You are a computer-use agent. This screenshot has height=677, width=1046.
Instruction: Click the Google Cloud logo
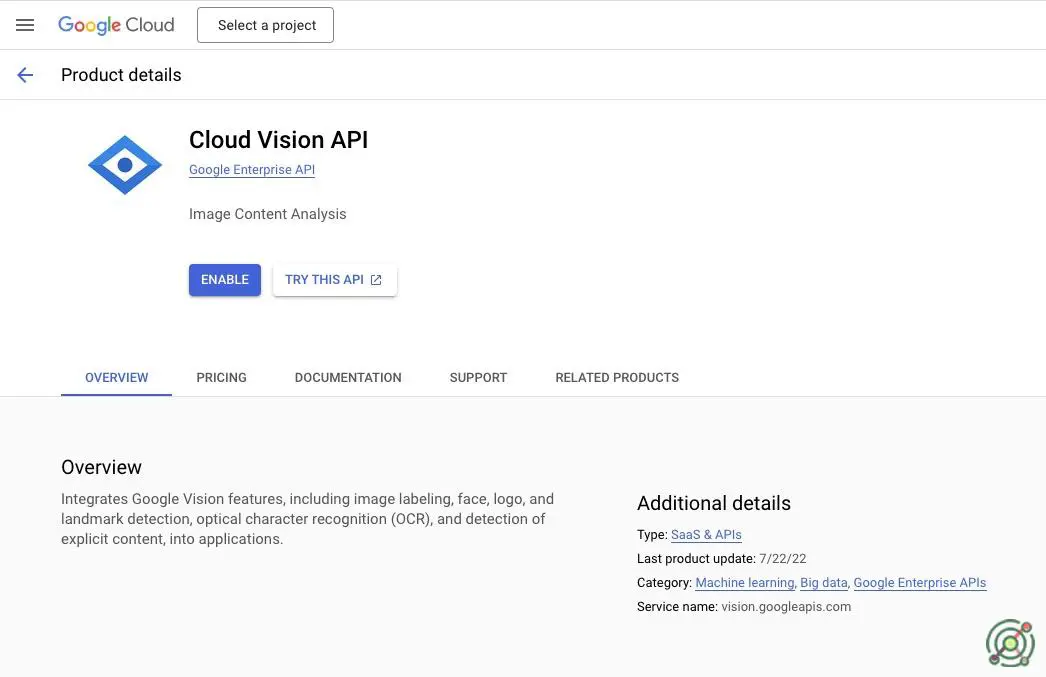116,25
